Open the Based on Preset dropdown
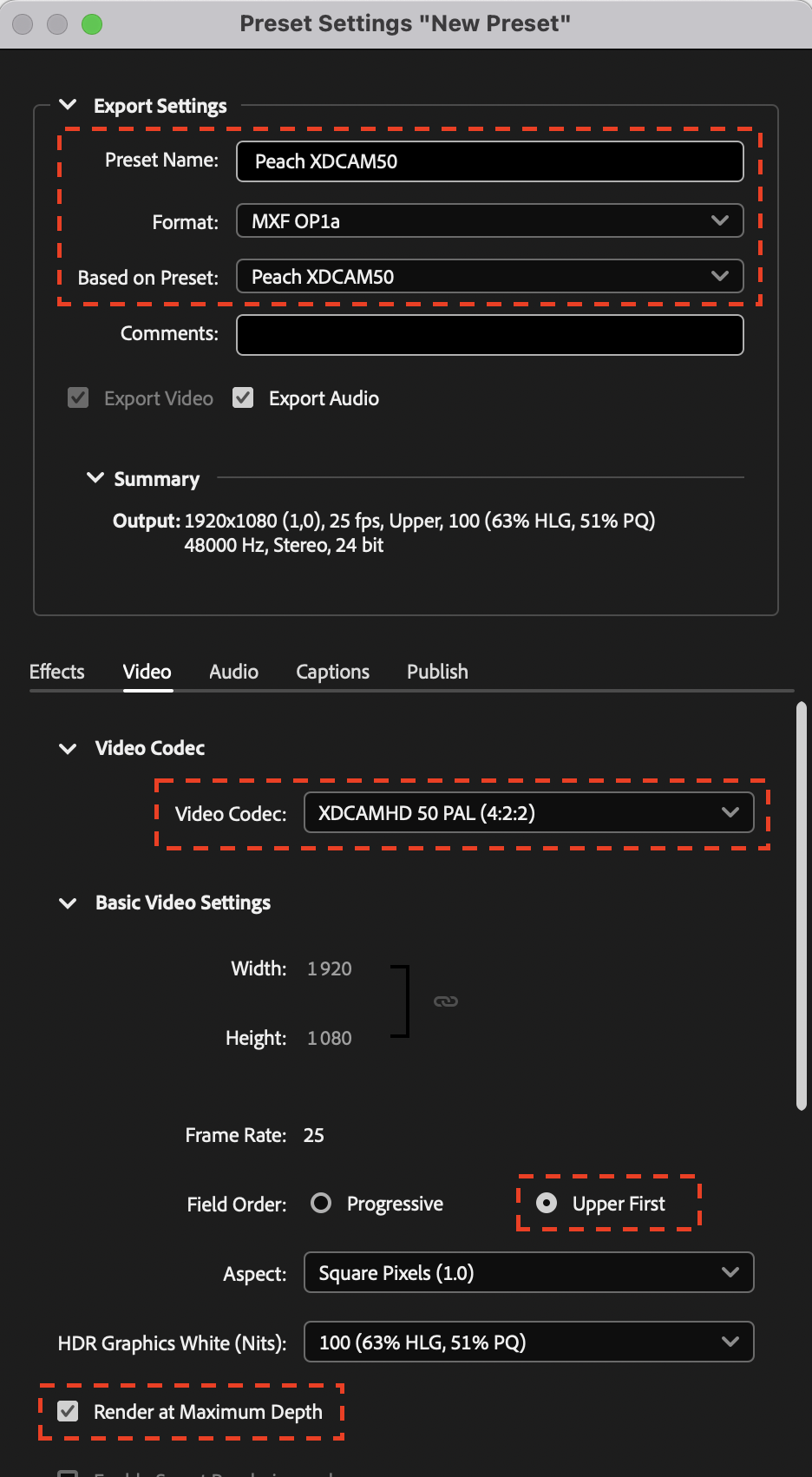 coord(490,276)
